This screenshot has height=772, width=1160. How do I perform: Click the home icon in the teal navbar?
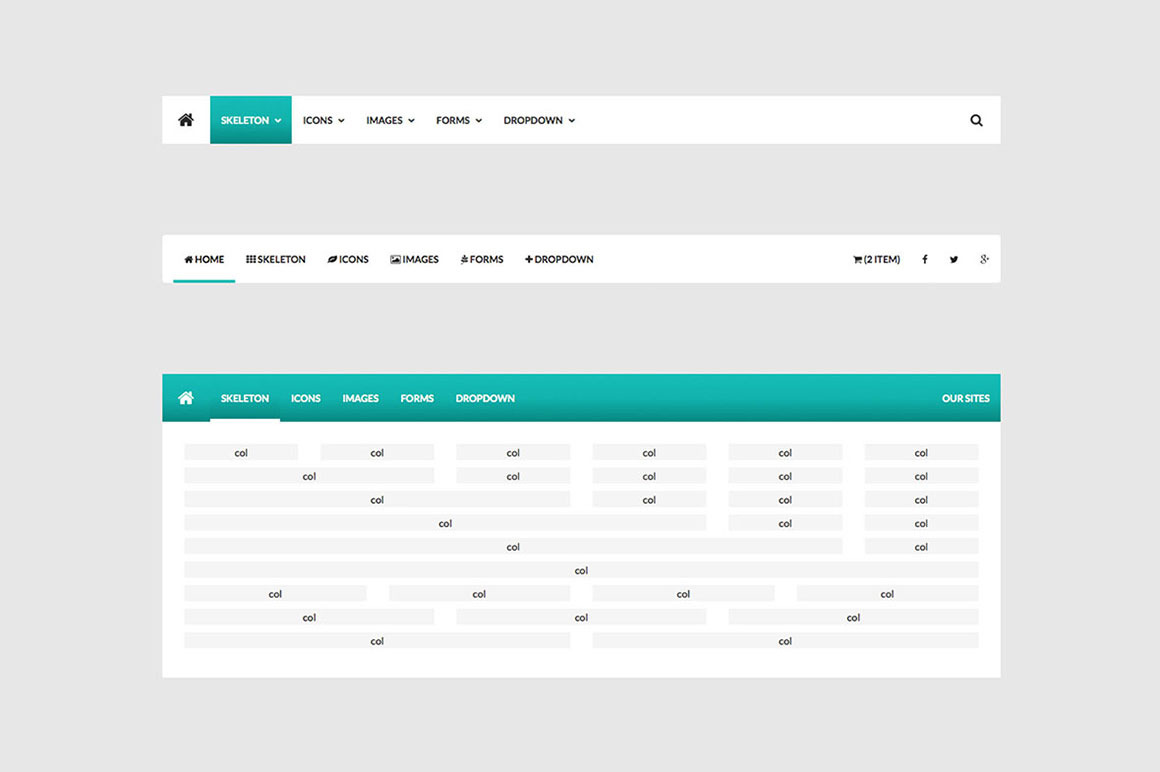(x=185, y=397)
